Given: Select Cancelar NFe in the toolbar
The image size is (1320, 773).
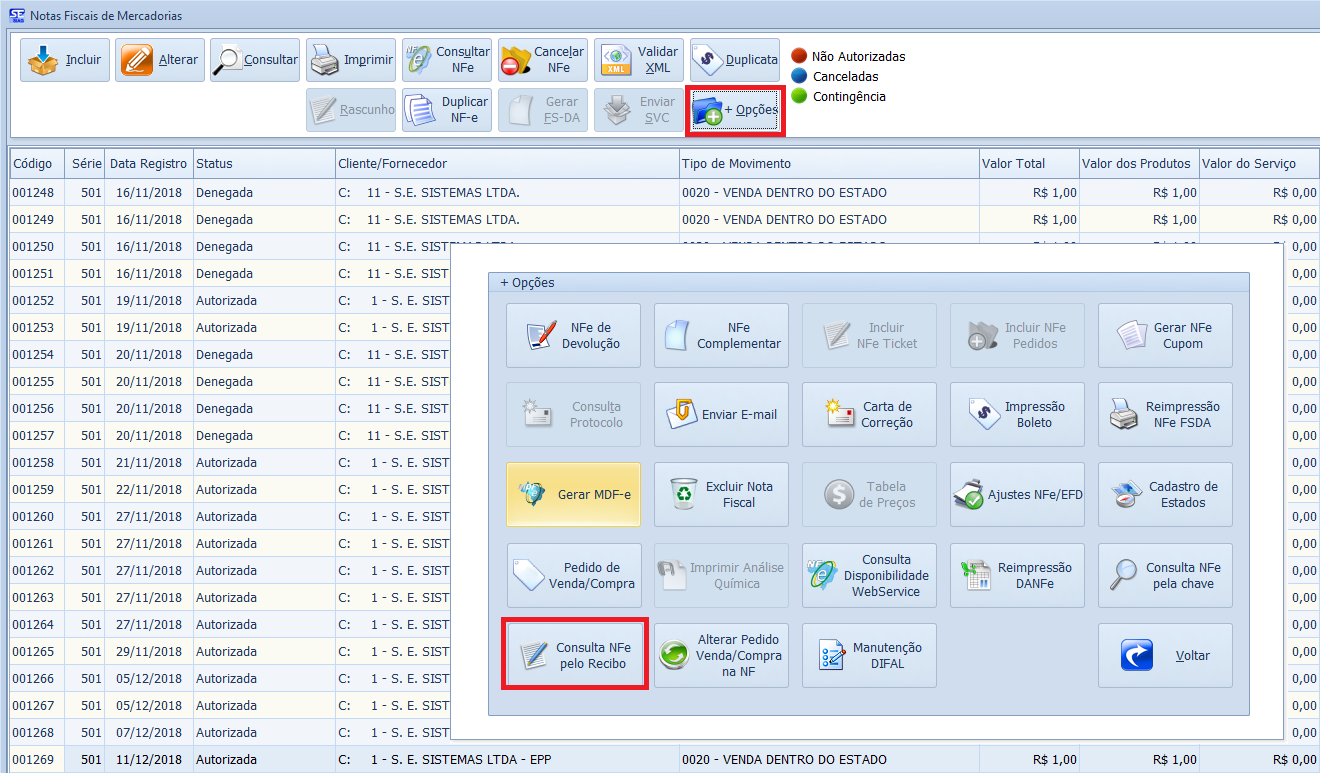Looking at the screenshot, I should pyautogui.click(x=543, y=60).
